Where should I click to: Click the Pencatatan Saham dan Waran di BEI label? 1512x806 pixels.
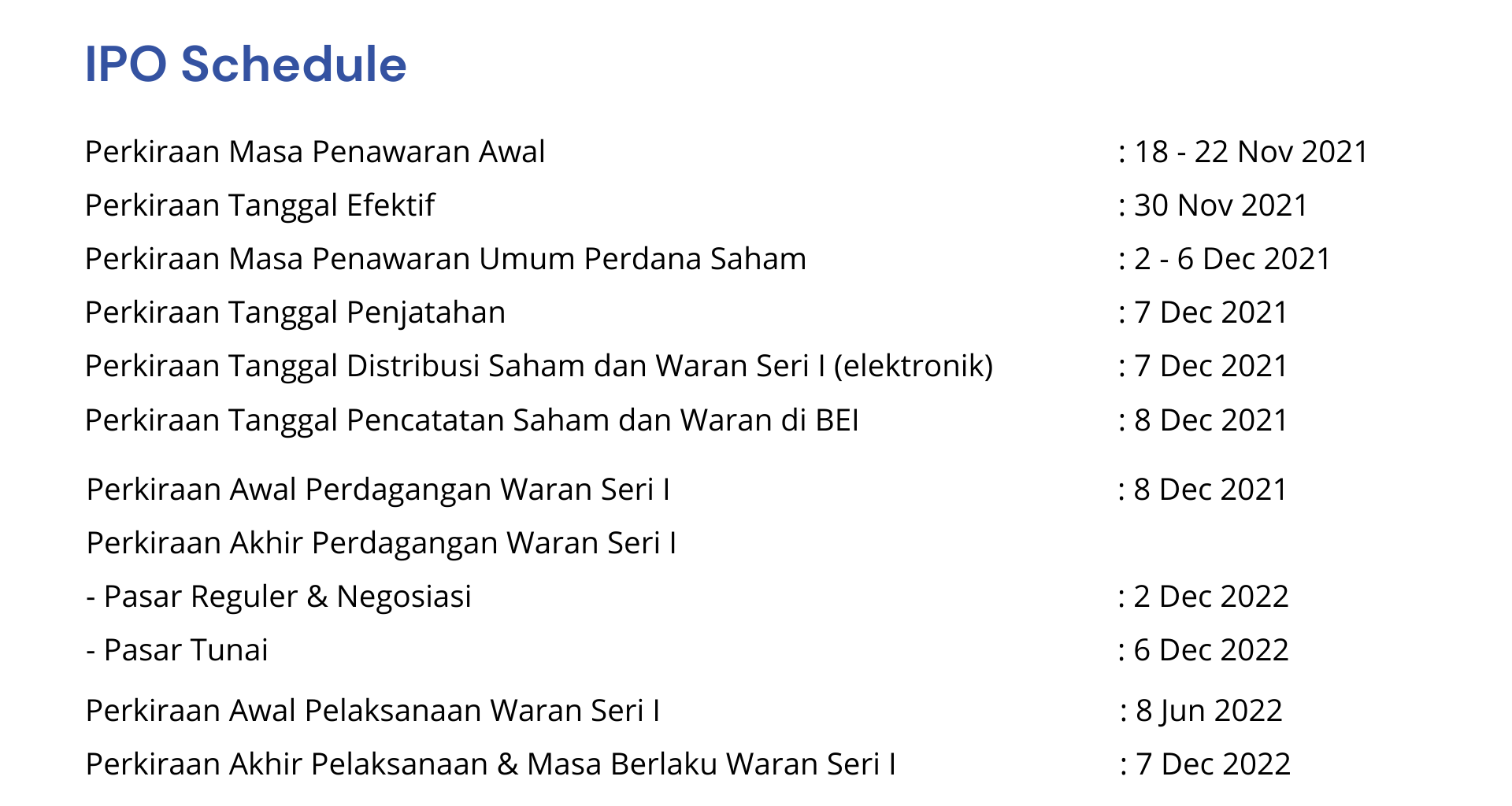(x=472, y=420)
